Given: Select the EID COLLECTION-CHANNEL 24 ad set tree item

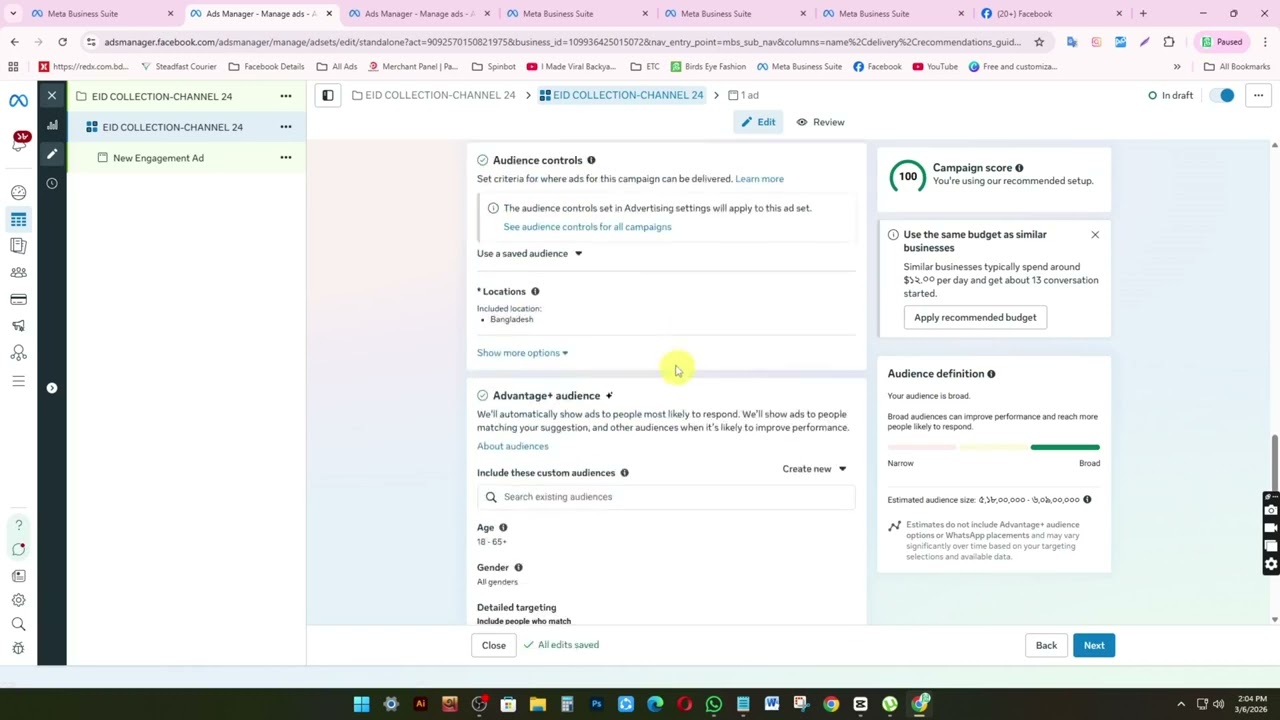Looking at the screenshot, I should tap(172, 127).
